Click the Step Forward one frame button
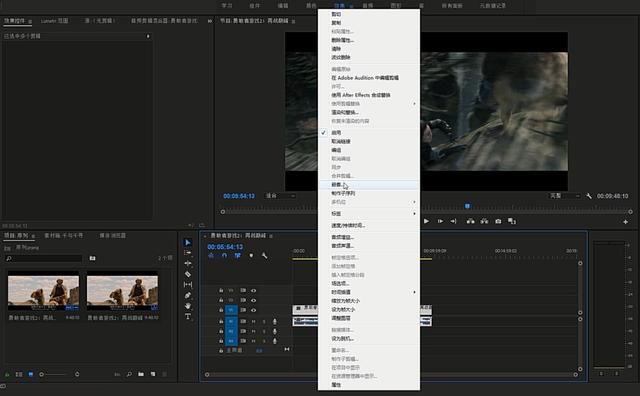The width and height of the screenshot is (640, 396). click(440, 221)
